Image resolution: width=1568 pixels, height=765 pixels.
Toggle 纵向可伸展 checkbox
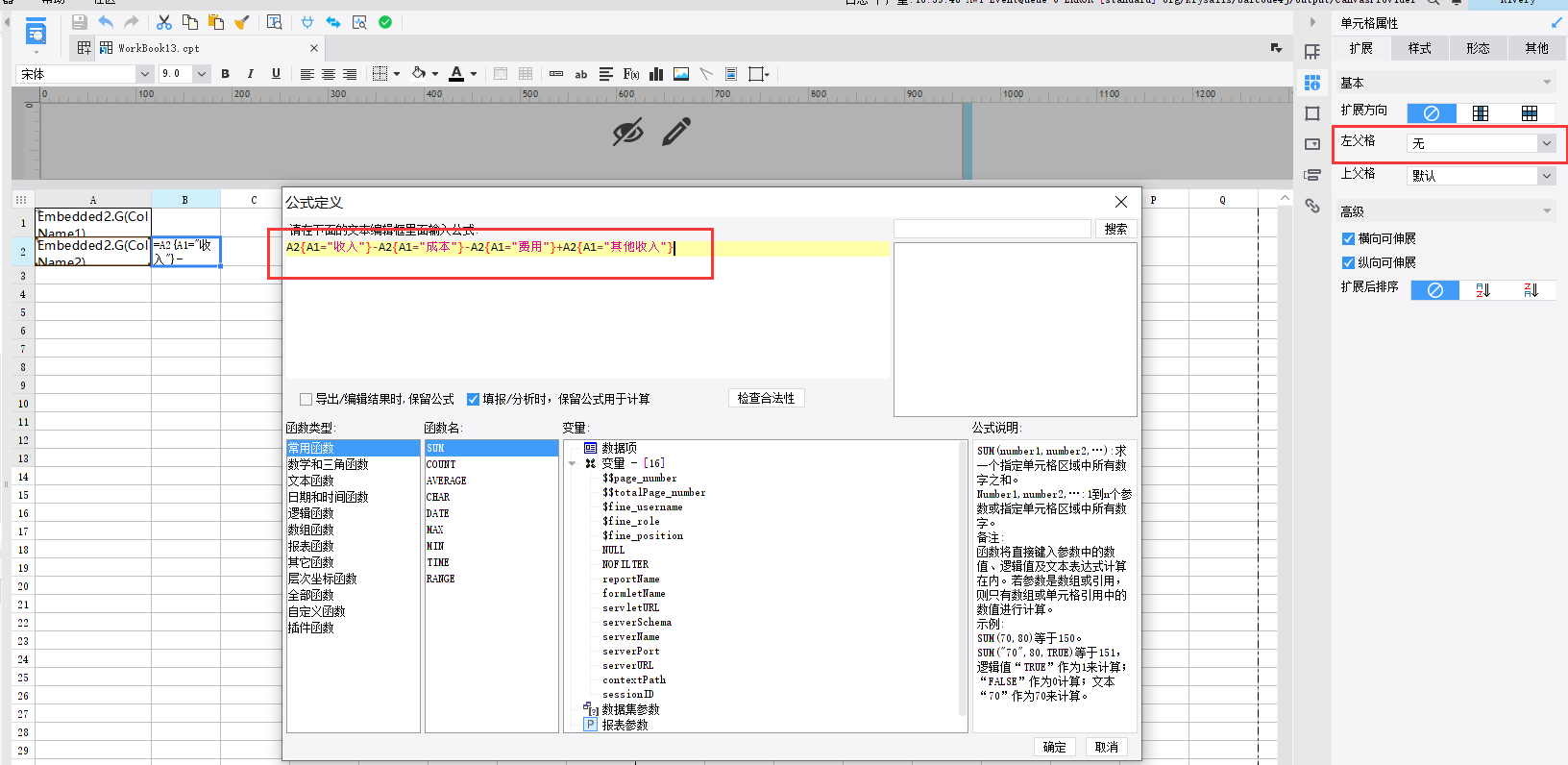click(1348, 262)
